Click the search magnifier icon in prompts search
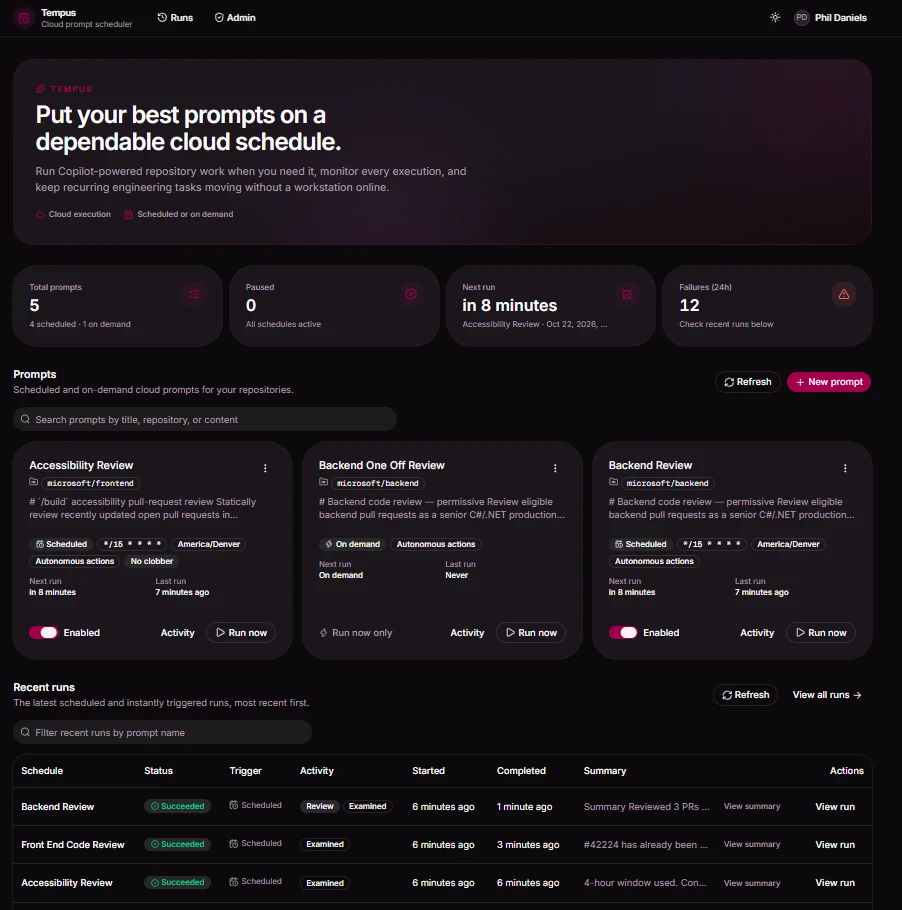Image resolution: width=902 pixels, height=910 pixels. tap(26, 419)
